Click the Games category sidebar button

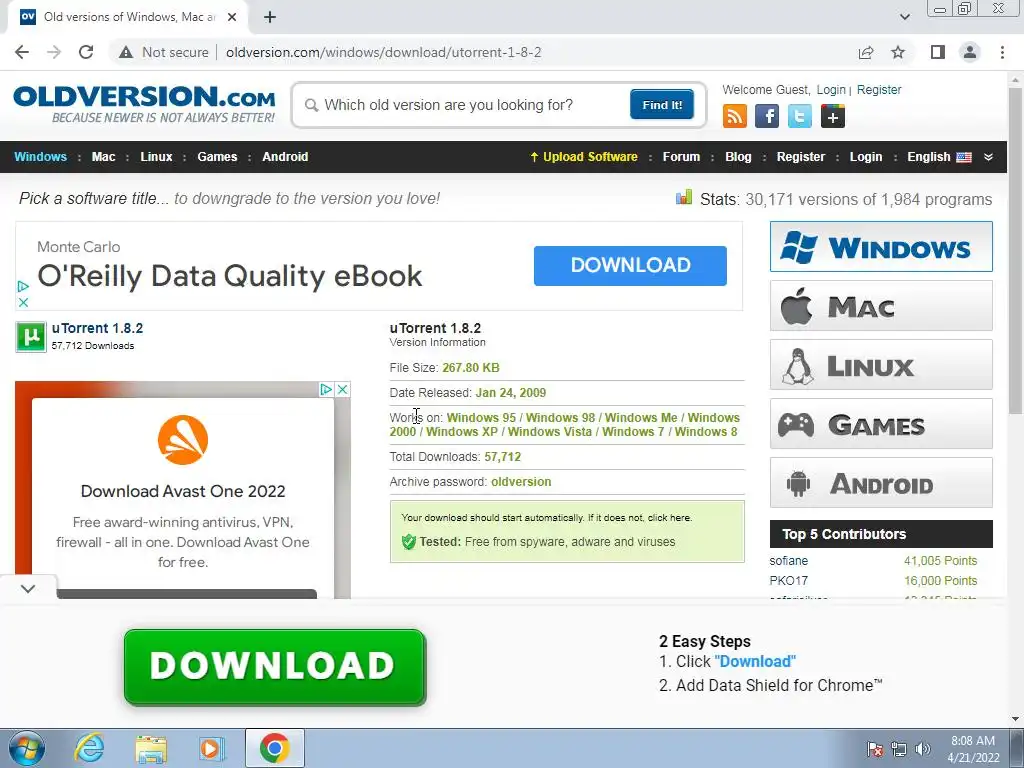coord(881,424)
